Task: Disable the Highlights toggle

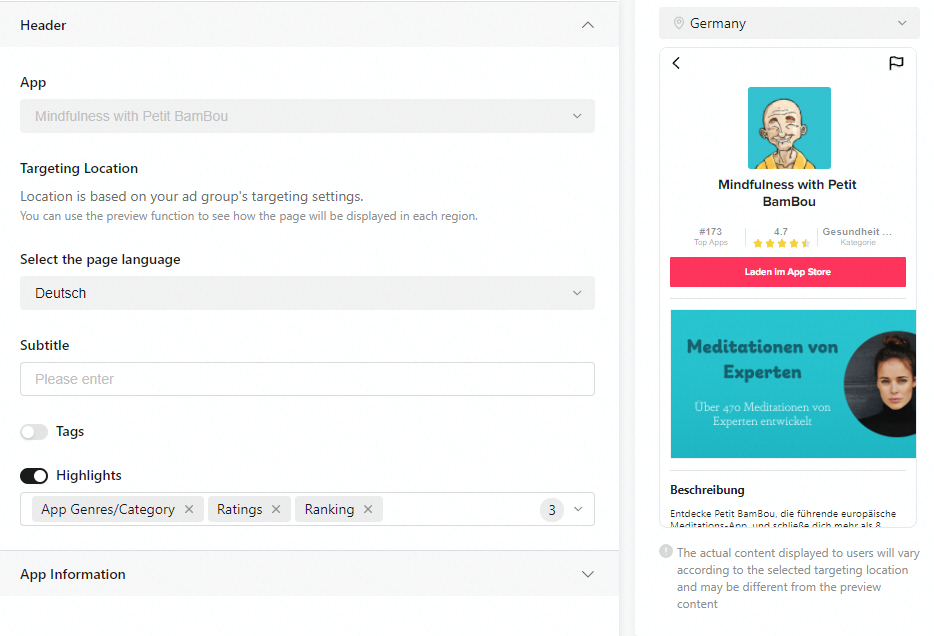Action: click(34, 476)
